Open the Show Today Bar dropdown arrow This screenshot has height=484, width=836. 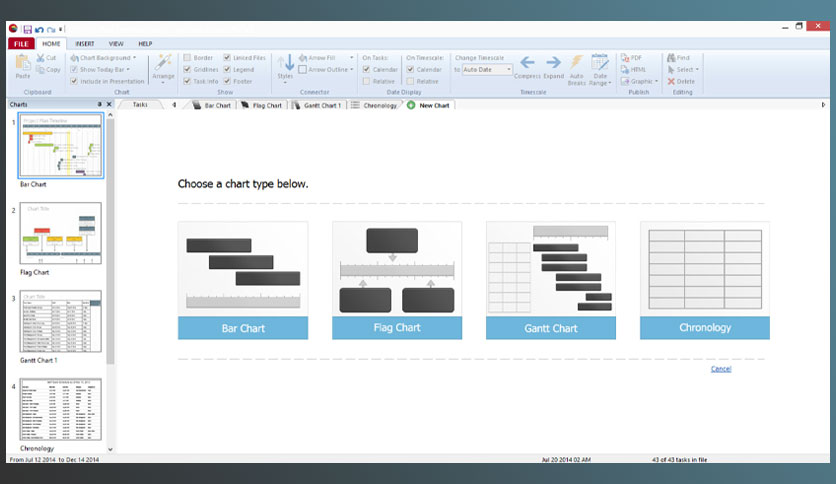click(128, 70)
